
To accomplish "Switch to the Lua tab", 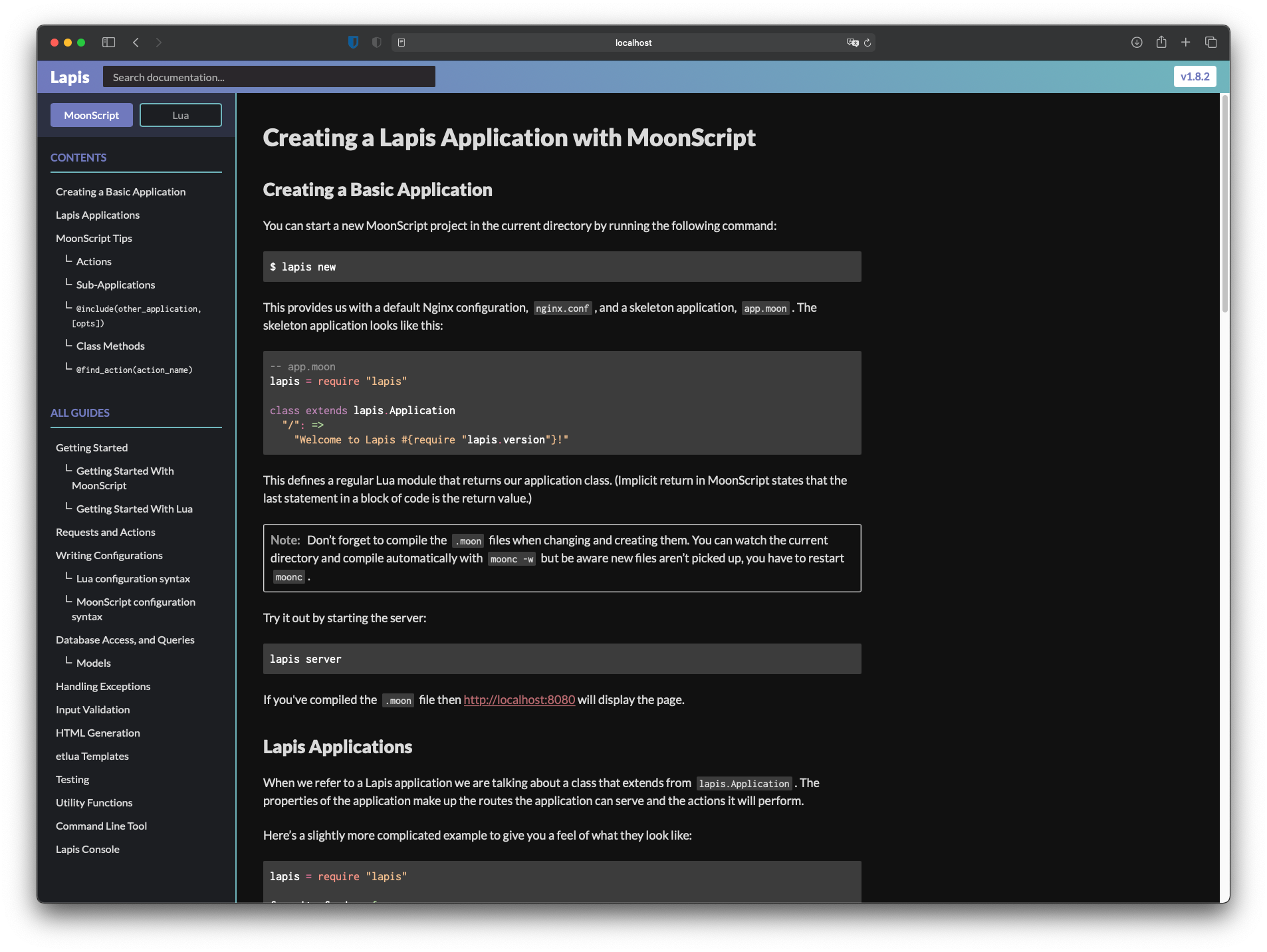I will (181, 115).
